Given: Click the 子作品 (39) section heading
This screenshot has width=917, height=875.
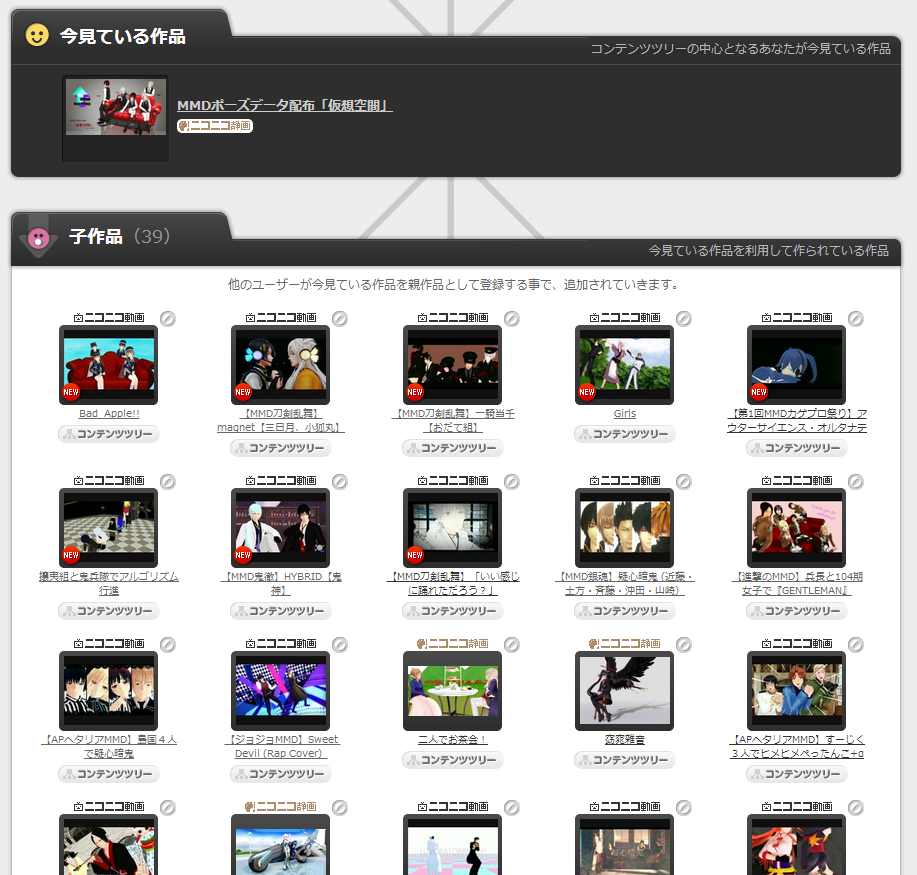Looking at the screenshot, I should (x=120, y=236).
